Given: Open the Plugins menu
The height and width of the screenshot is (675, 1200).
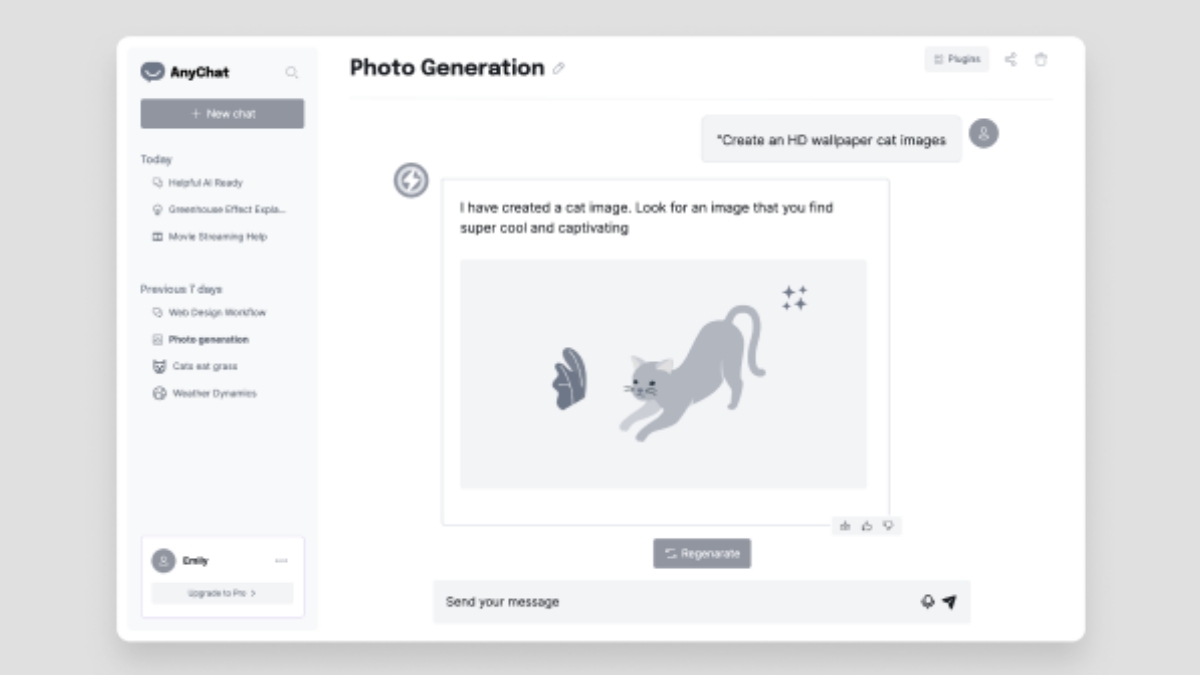Looking at the screenshot, I should point(957,60).
